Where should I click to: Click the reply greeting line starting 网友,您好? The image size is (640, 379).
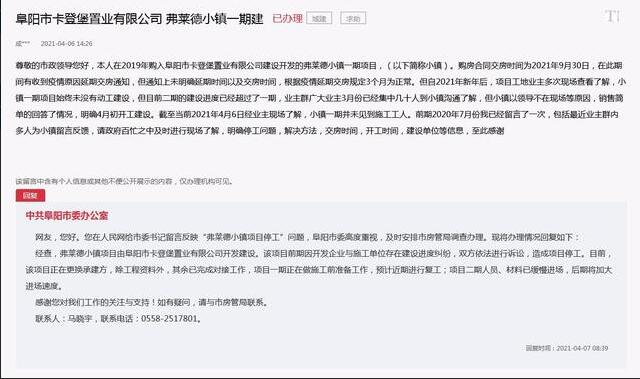point(307,237)
